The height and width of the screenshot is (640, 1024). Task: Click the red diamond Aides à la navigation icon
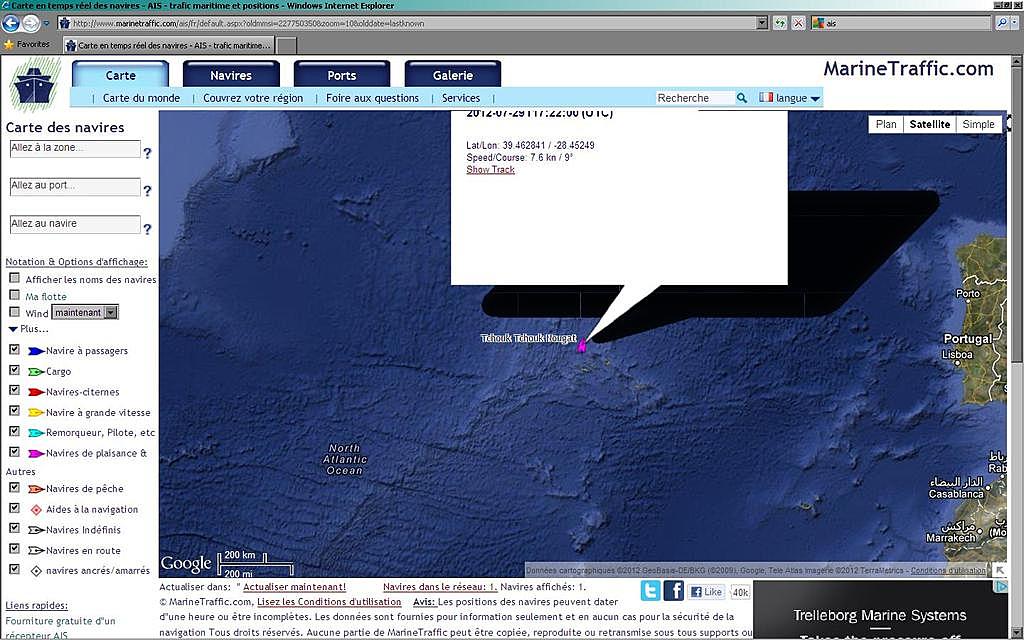pyautogui.click(x=36, y=509)
